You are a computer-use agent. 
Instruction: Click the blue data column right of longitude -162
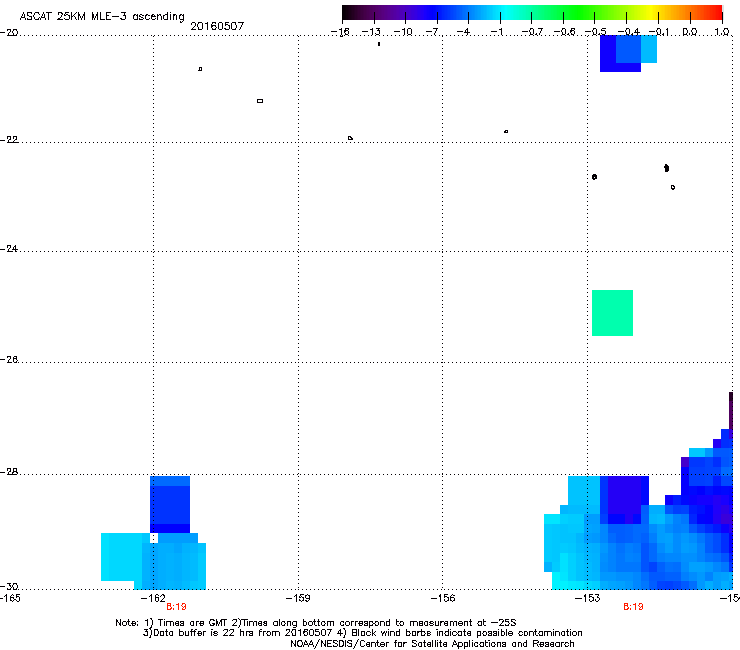coord(170,505)
